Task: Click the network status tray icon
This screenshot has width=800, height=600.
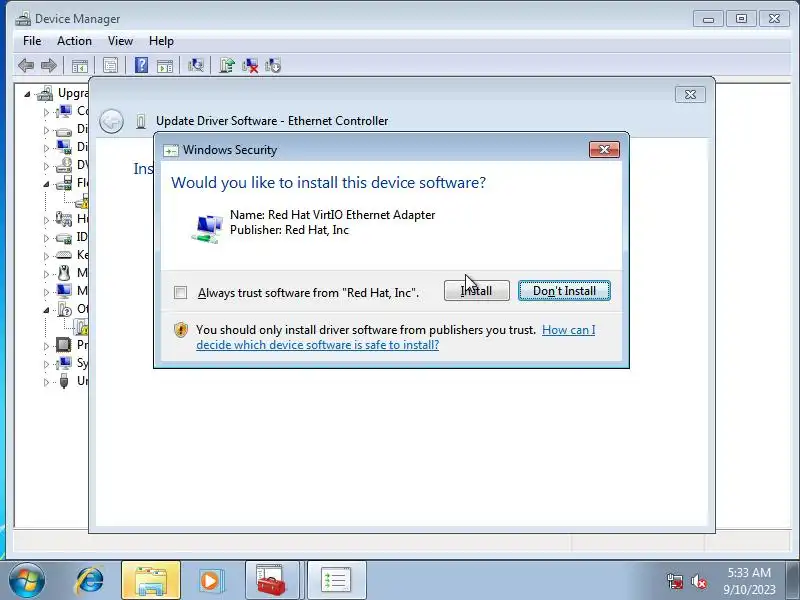Action: (674, 581)
